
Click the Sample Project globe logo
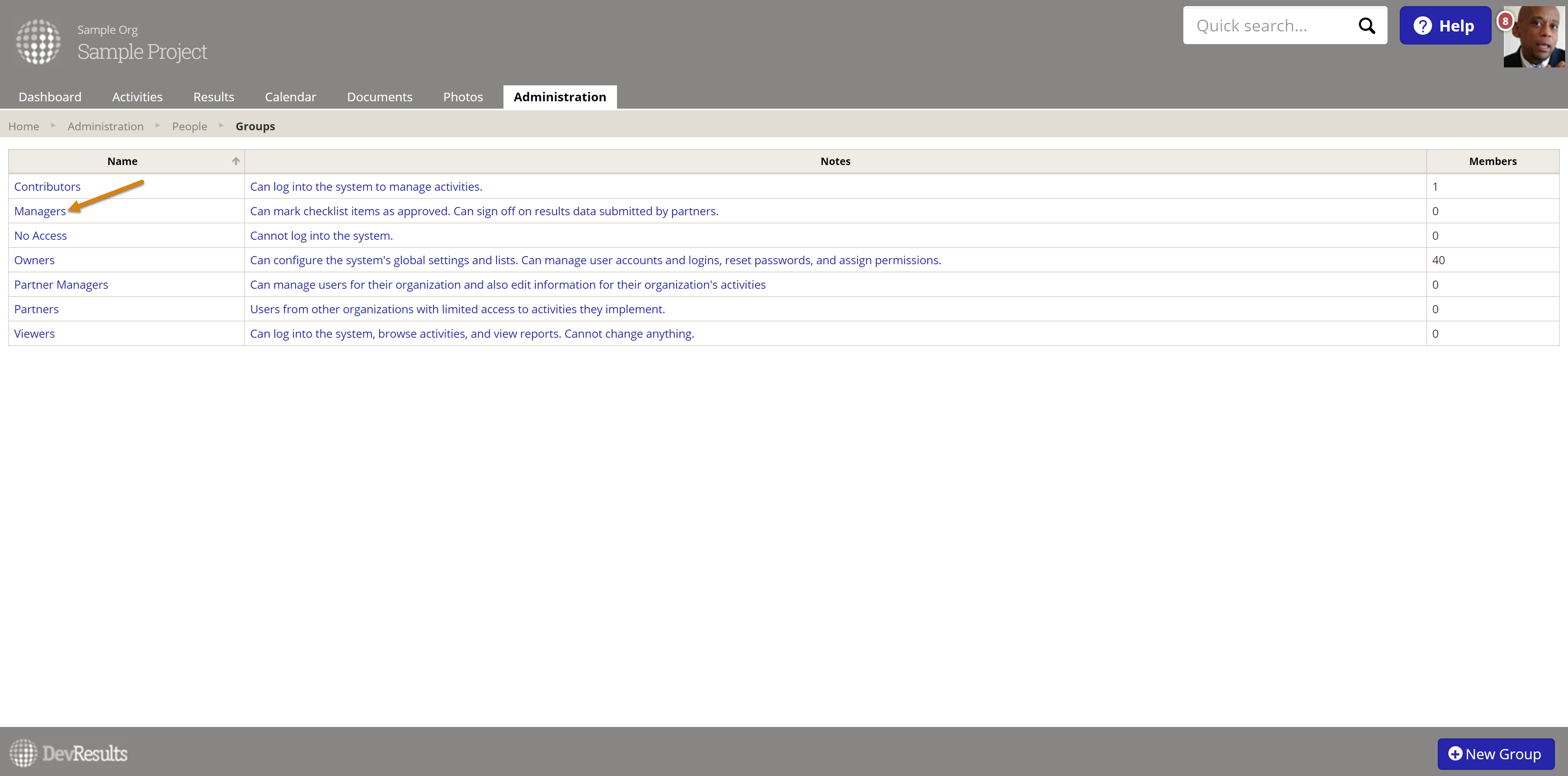[x=38, y=41]
